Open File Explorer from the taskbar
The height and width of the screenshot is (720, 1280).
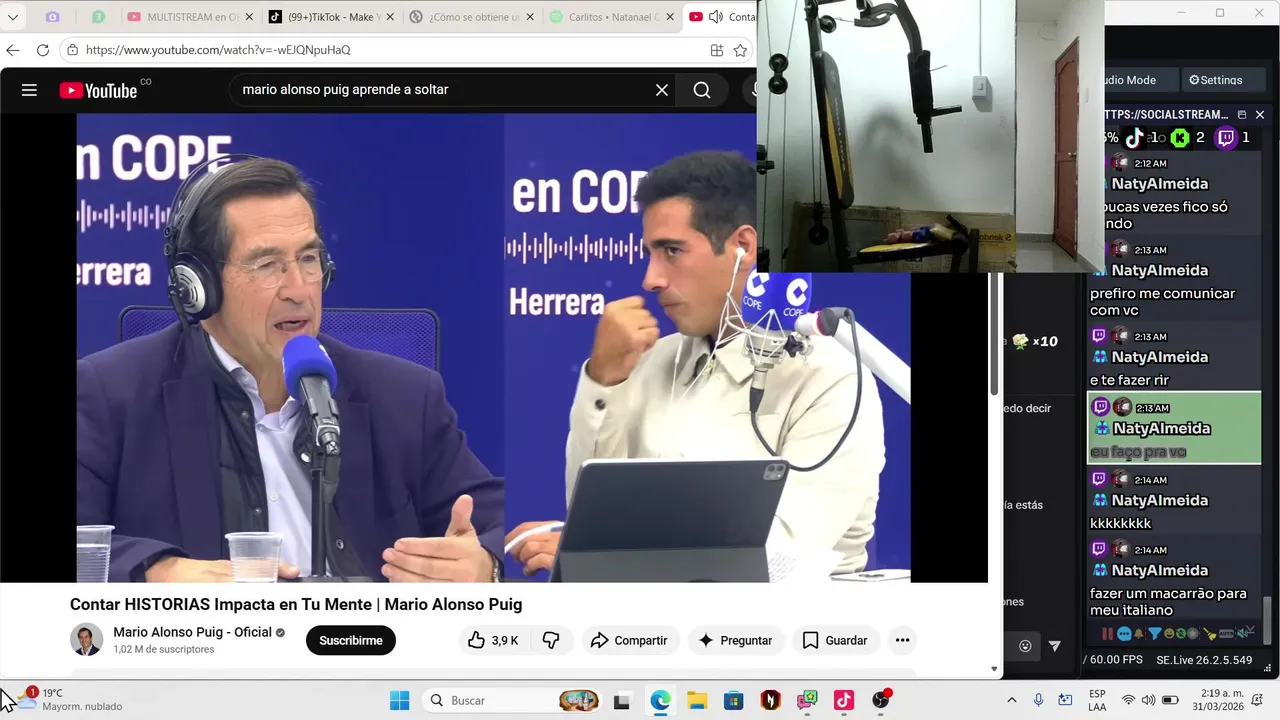coord(697,700)
